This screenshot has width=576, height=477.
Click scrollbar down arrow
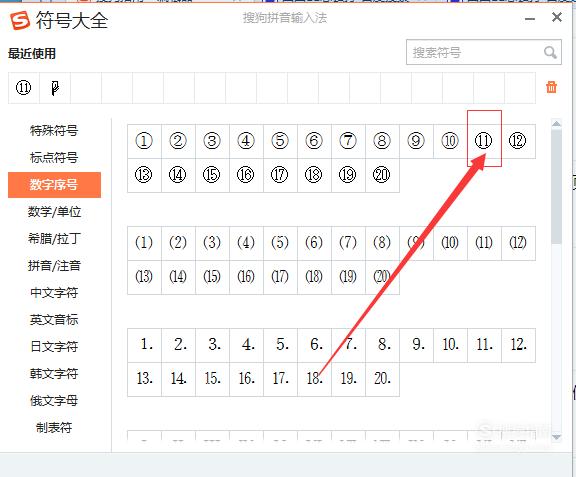click(557, 437)
